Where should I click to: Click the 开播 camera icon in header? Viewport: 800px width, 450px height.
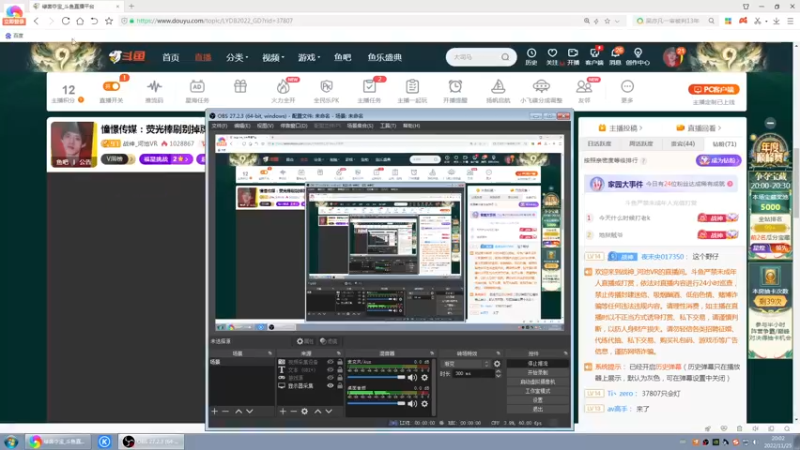pyautogui.click(x=573, y=53)
